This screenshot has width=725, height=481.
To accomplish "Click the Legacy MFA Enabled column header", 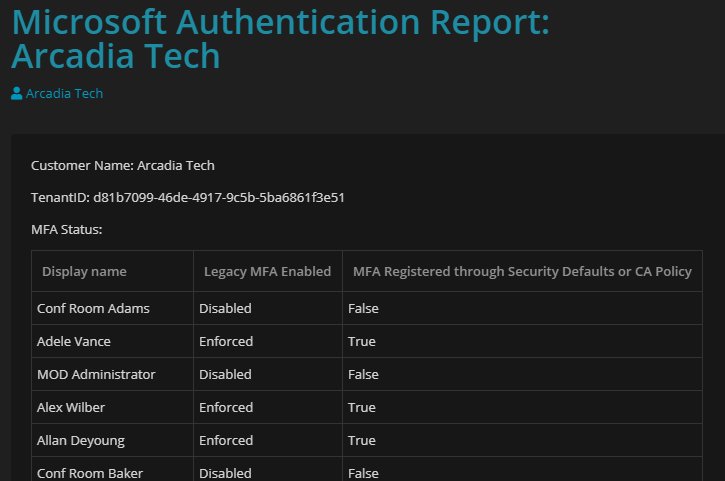I will click(267, 271).
